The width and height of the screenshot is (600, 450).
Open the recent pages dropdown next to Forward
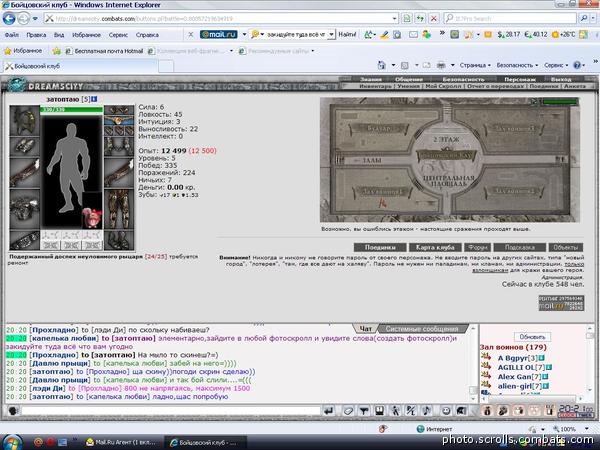(35, 18)
